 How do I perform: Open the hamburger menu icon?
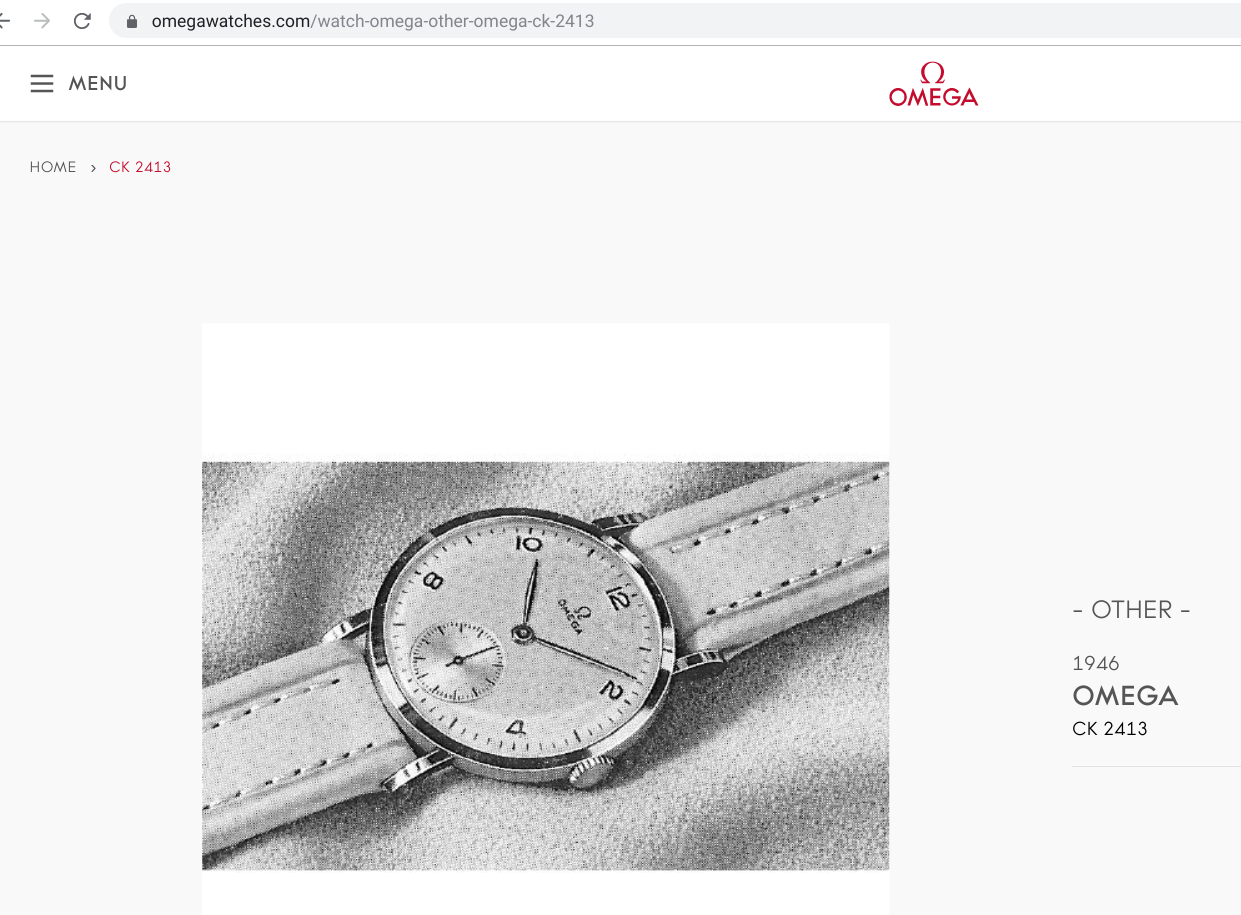click(x=42, y=84)
